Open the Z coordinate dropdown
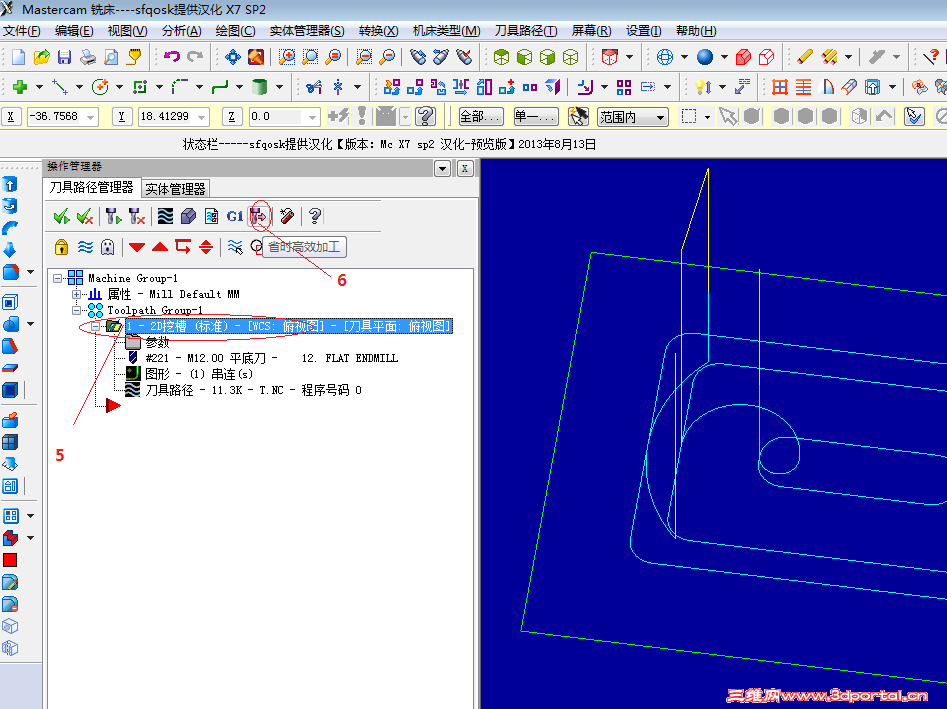 [312, 117]
